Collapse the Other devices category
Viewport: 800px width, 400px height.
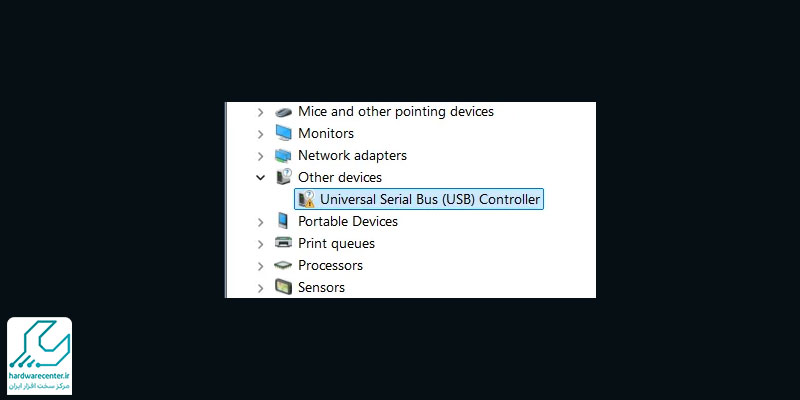(x=260, y=178)
